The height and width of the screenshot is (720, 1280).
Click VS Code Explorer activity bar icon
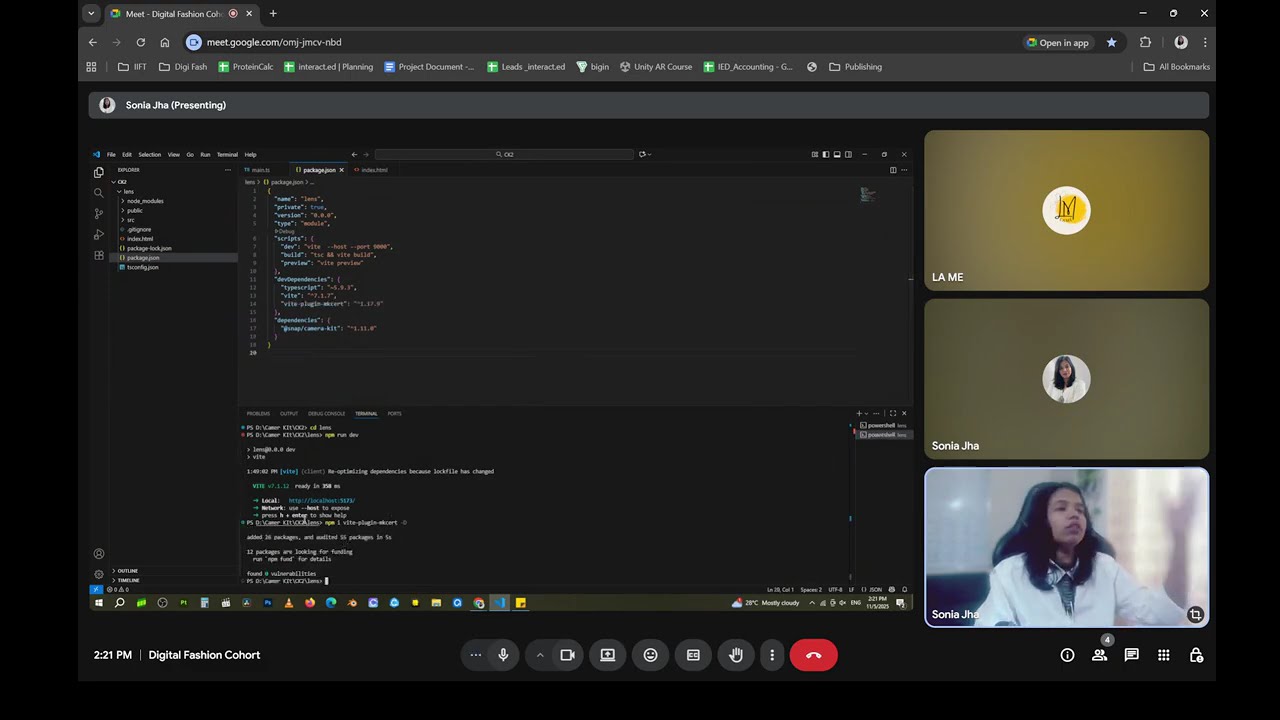point(98,172)
